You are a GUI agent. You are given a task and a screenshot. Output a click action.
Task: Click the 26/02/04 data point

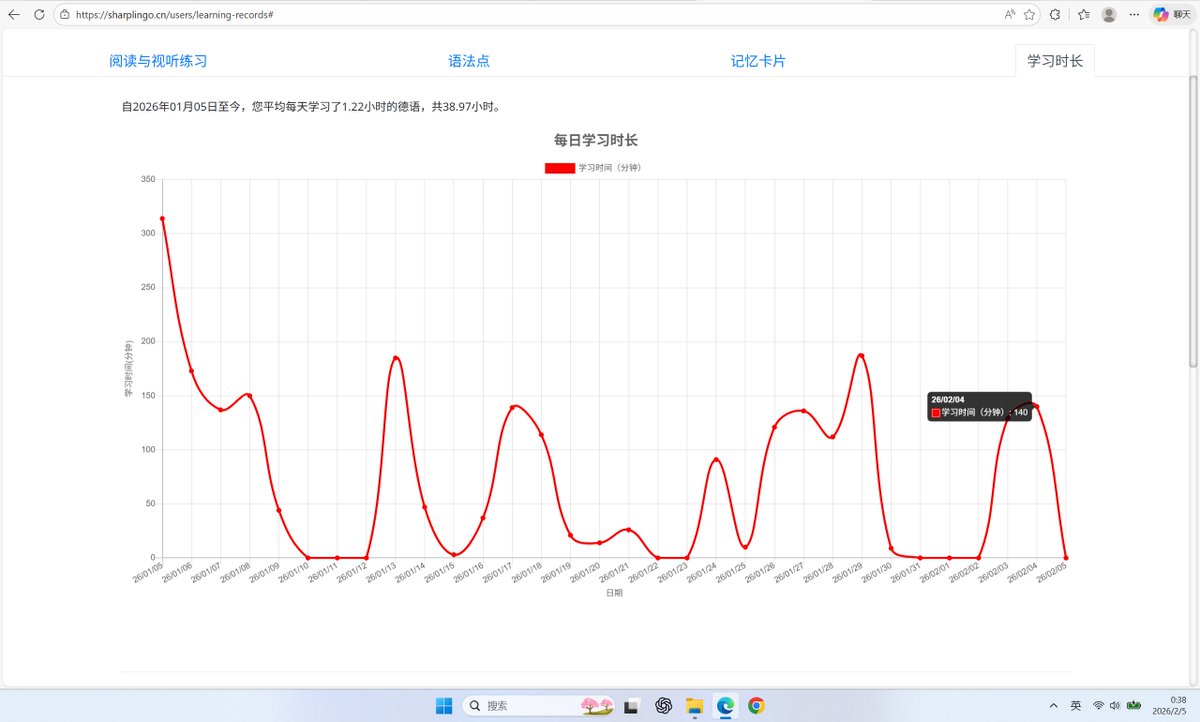(1036, 406)
